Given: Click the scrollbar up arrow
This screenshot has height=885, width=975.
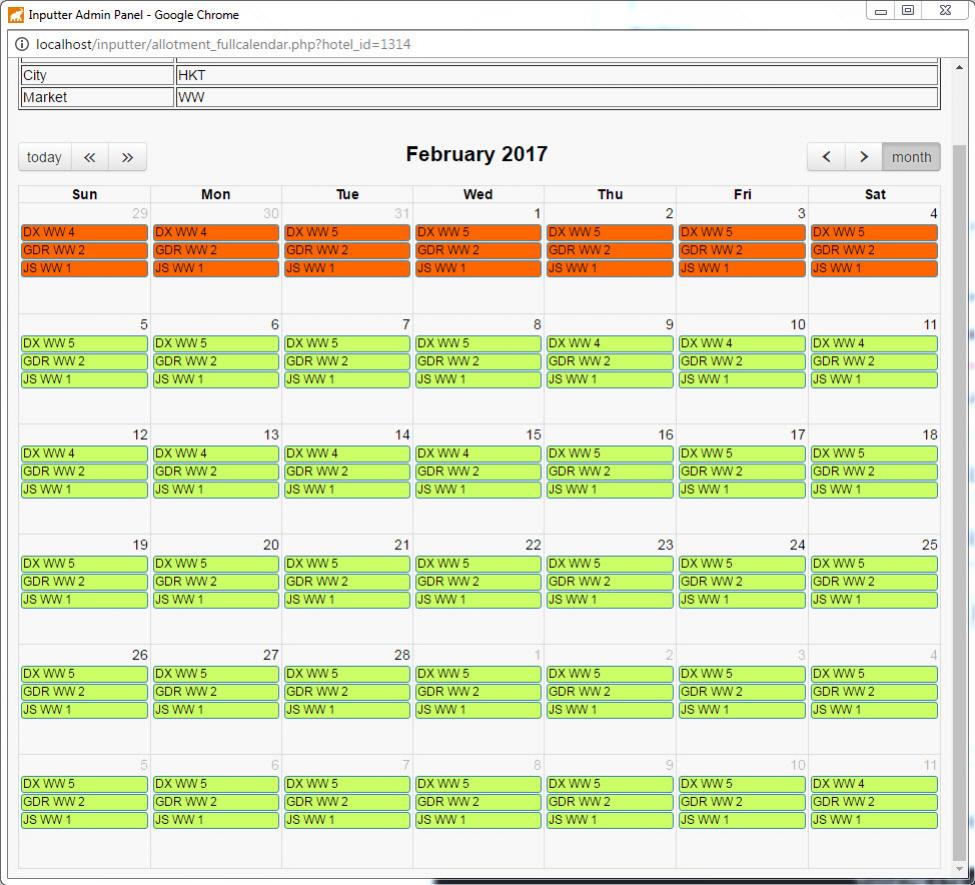Looking at the screenshot, I should pyautogui.click(x=959, y=67).
